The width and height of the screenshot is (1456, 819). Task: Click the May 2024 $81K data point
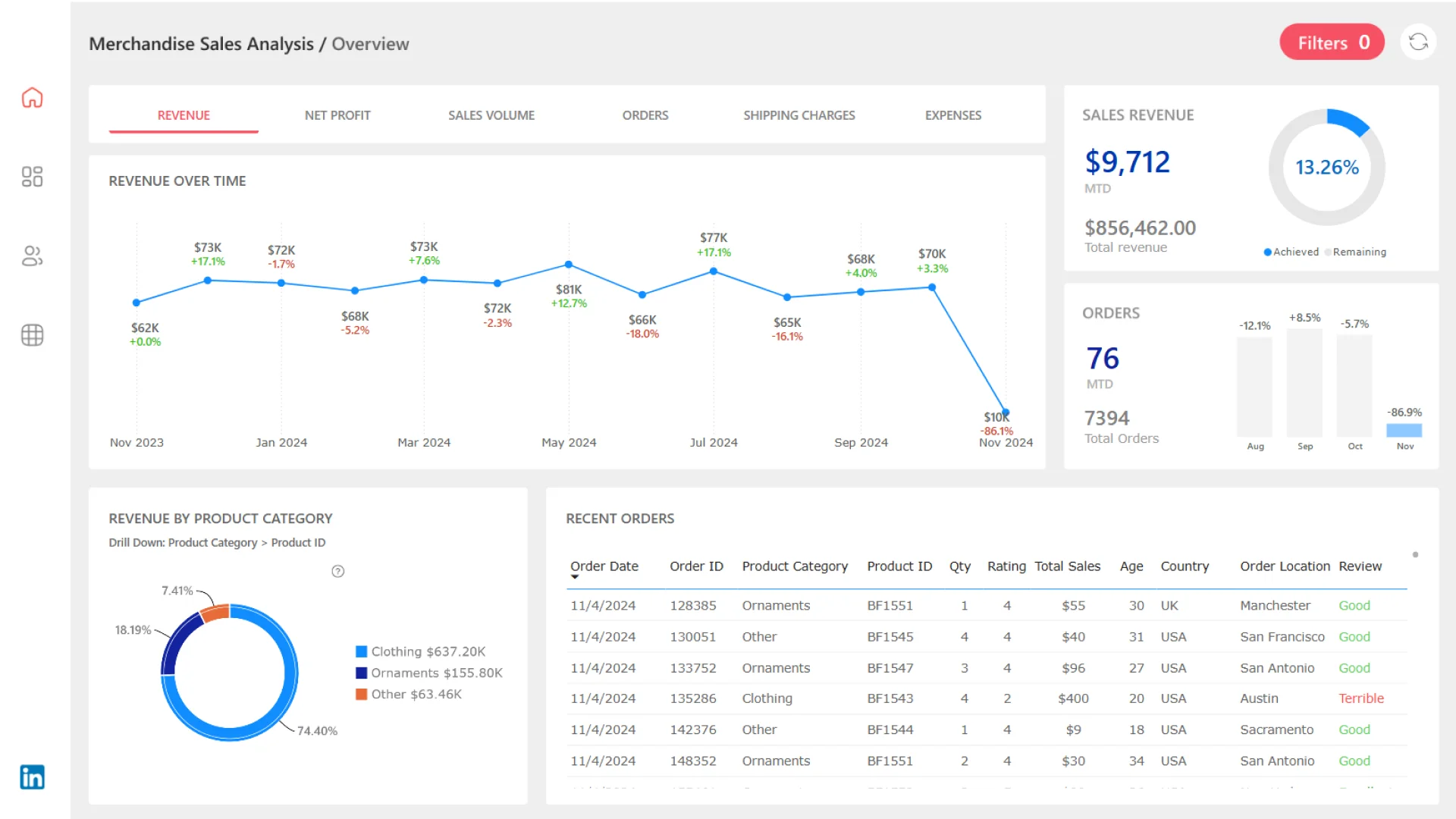(x=569, y=265)
